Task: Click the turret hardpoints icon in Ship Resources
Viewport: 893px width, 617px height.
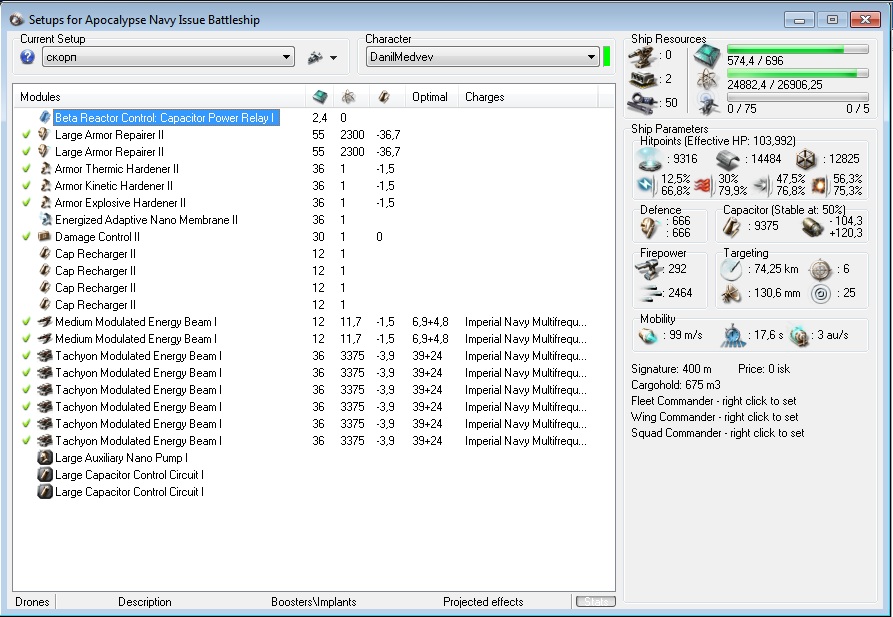Action: click(642, 56)
